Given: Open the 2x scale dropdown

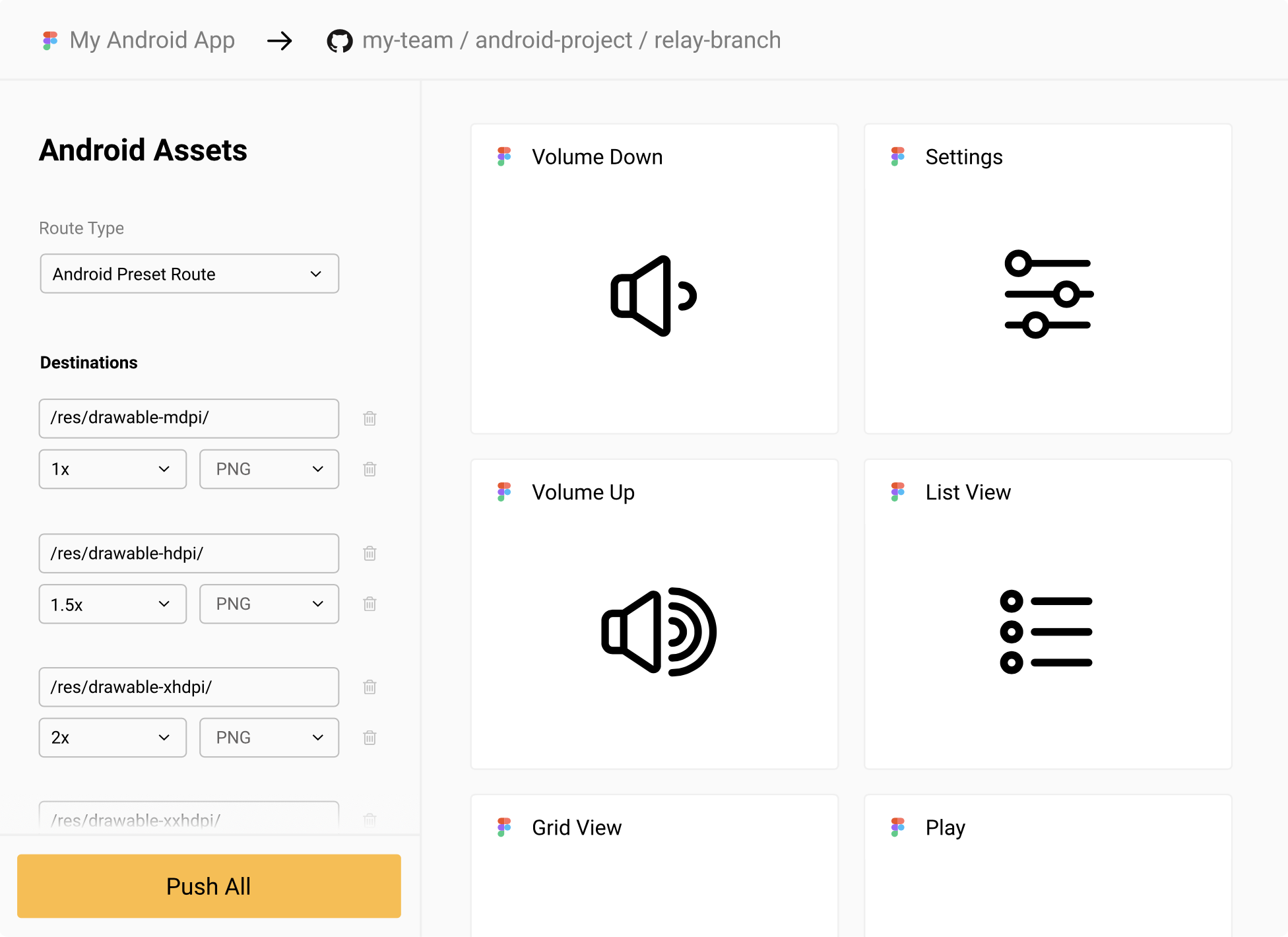Looking at the screenshot, I should 112,738.
